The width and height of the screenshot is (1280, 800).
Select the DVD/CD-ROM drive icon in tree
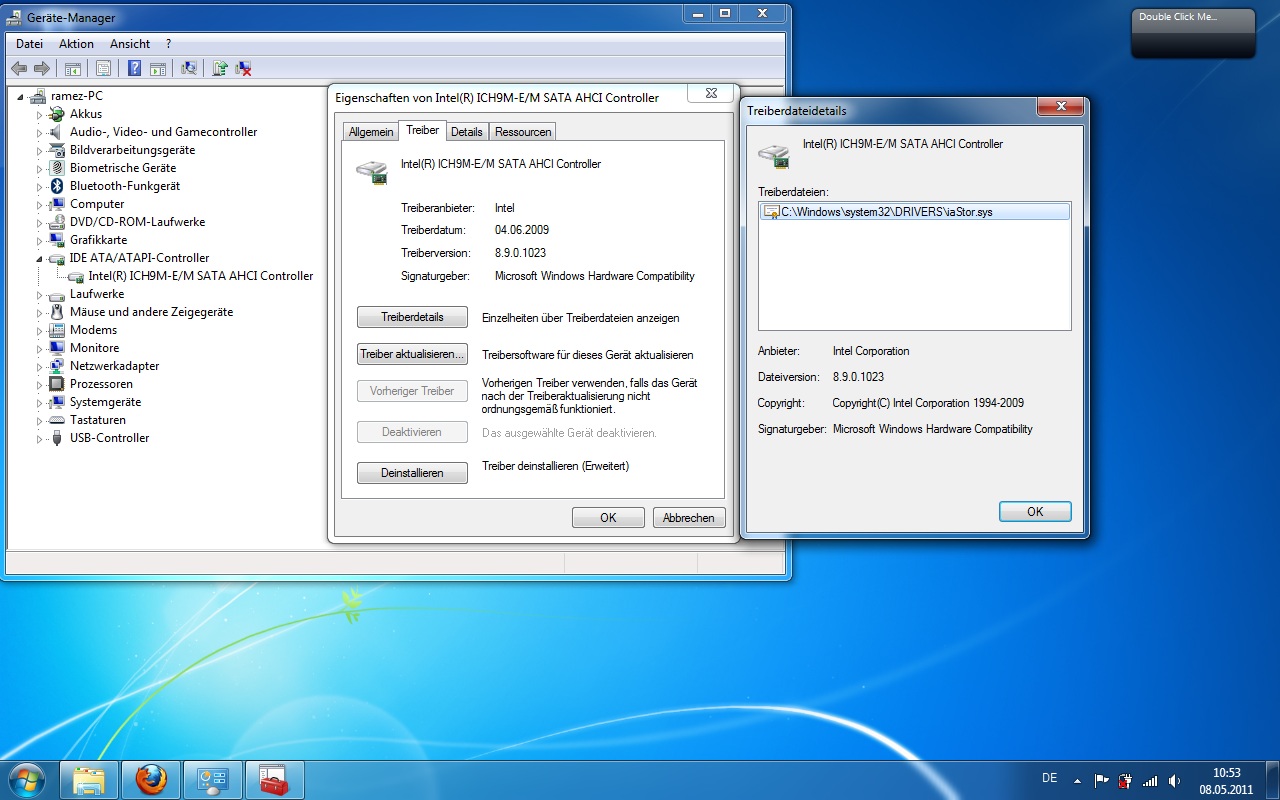coord(58,222)
